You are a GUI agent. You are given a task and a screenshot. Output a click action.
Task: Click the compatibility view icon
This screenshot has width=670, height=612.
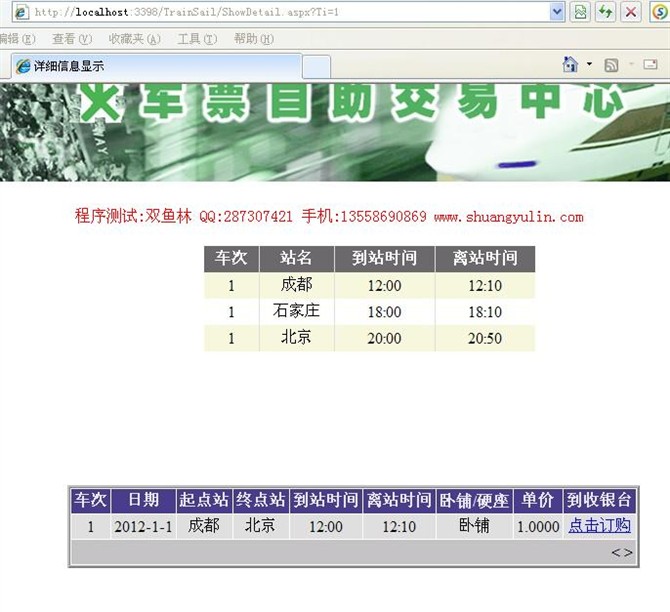(580, 12)
